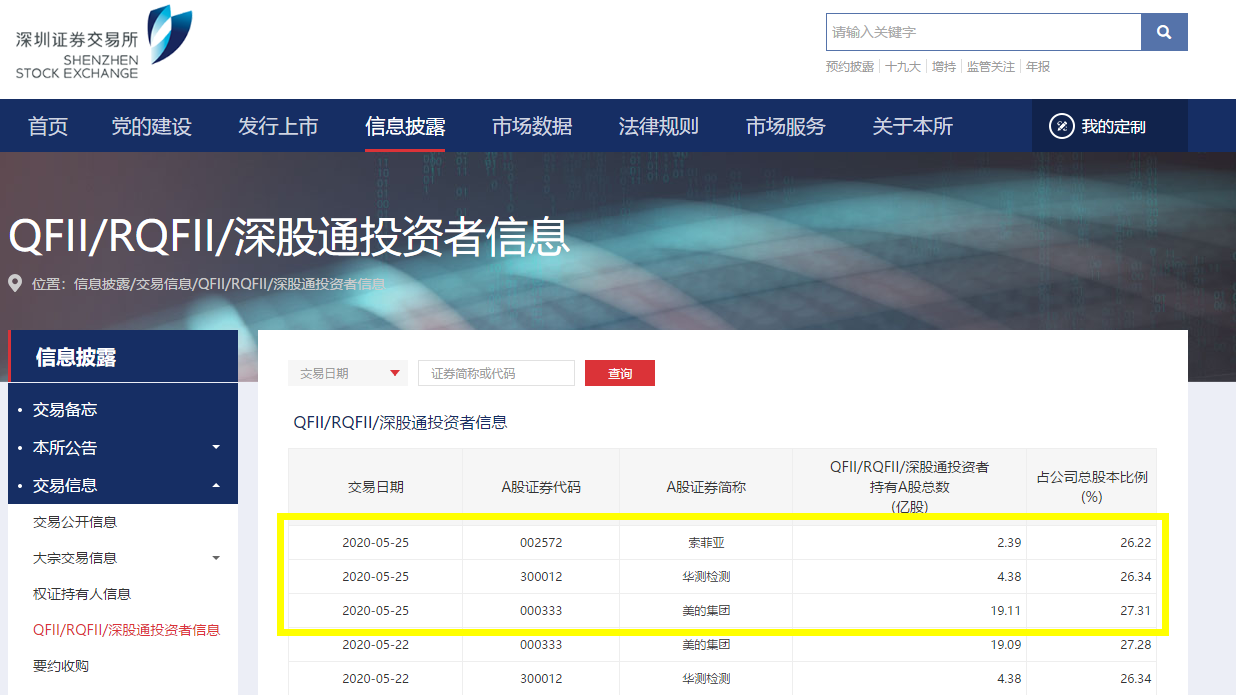The height and width of the screenshot is (695, 1236).
Task: Open the 党的建设 navigation tab
Action: coord(151,126)
